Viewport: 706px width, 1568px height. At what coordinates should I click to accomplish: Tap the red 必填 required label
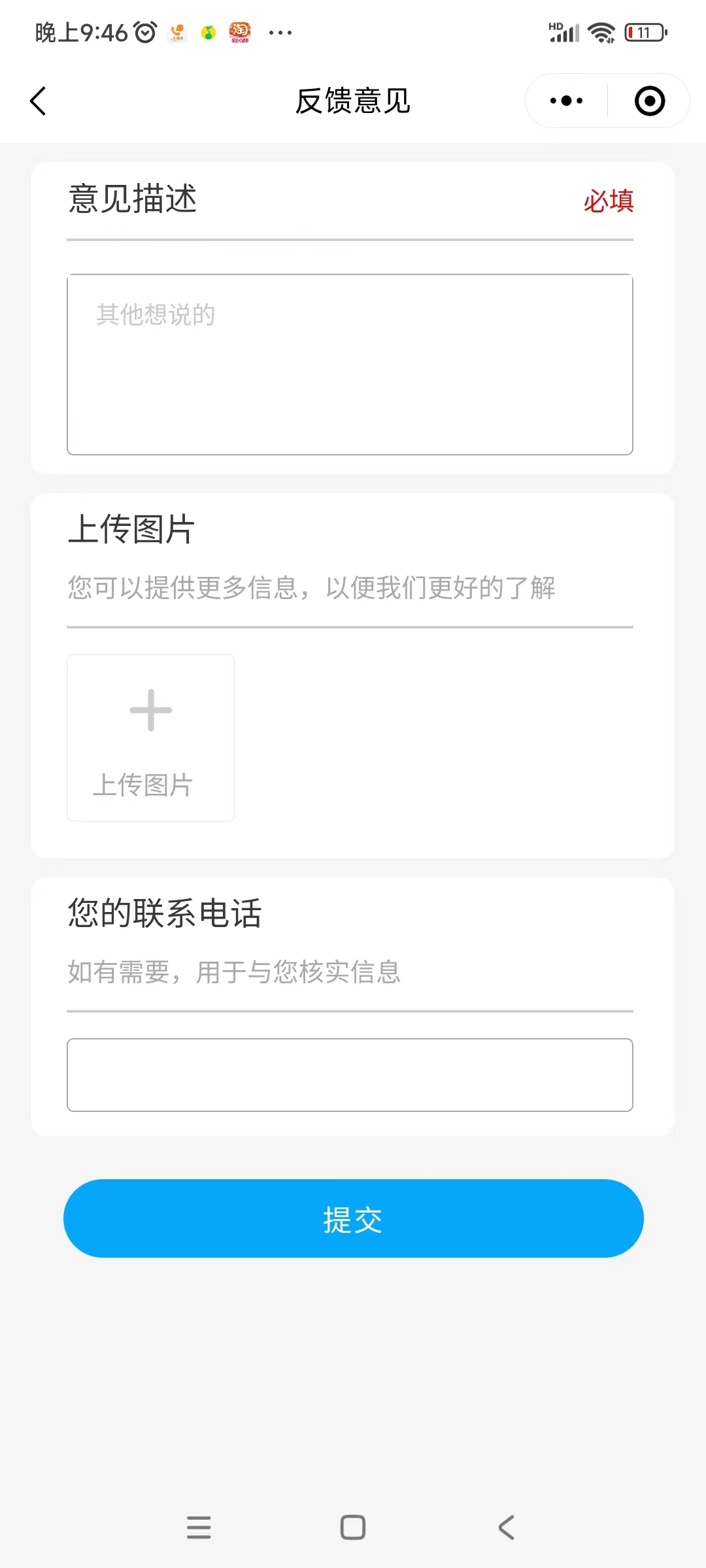609,201
